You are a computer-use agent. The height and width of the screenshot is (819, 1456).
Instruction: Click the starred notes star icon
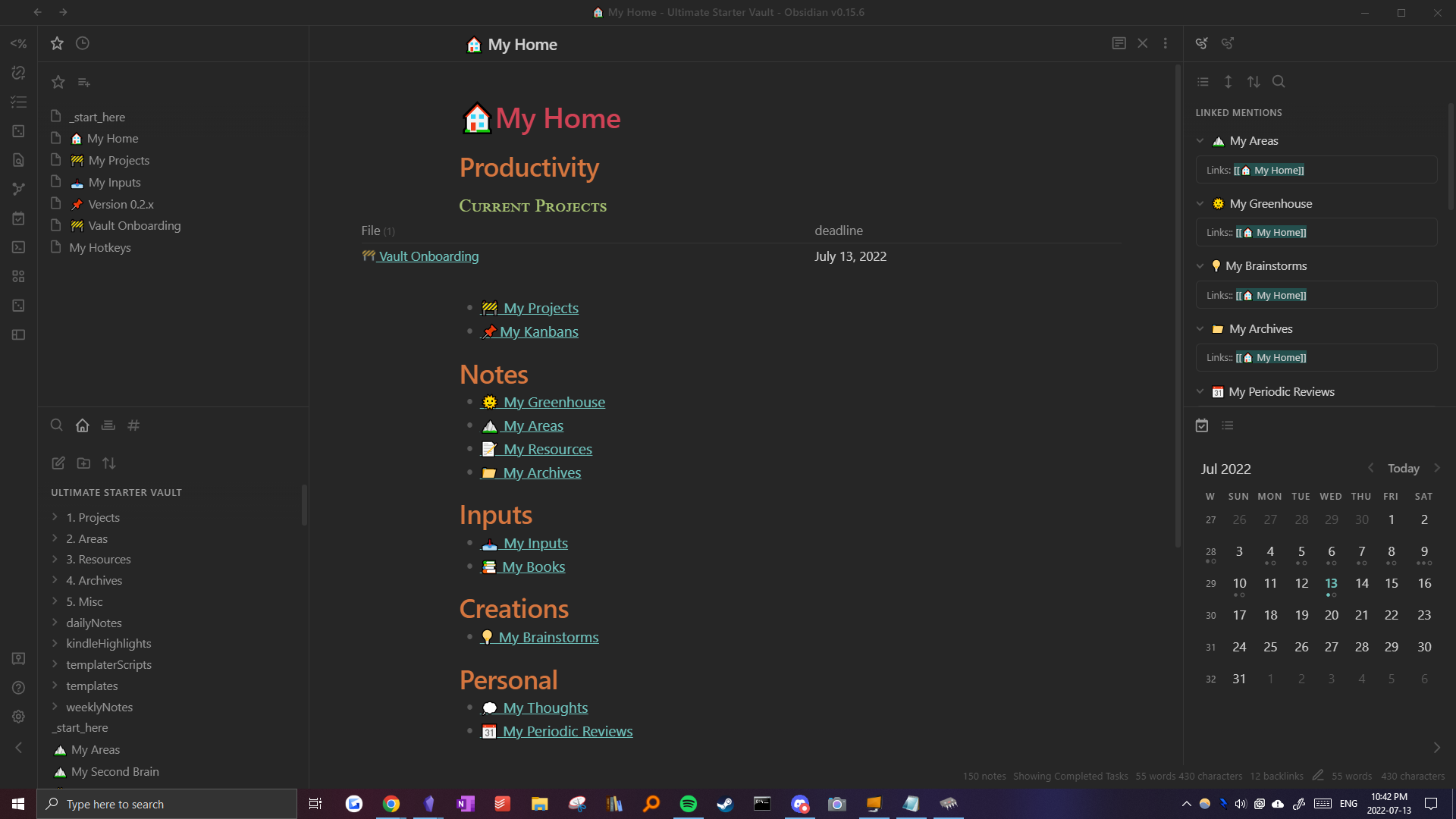point(57,43)
